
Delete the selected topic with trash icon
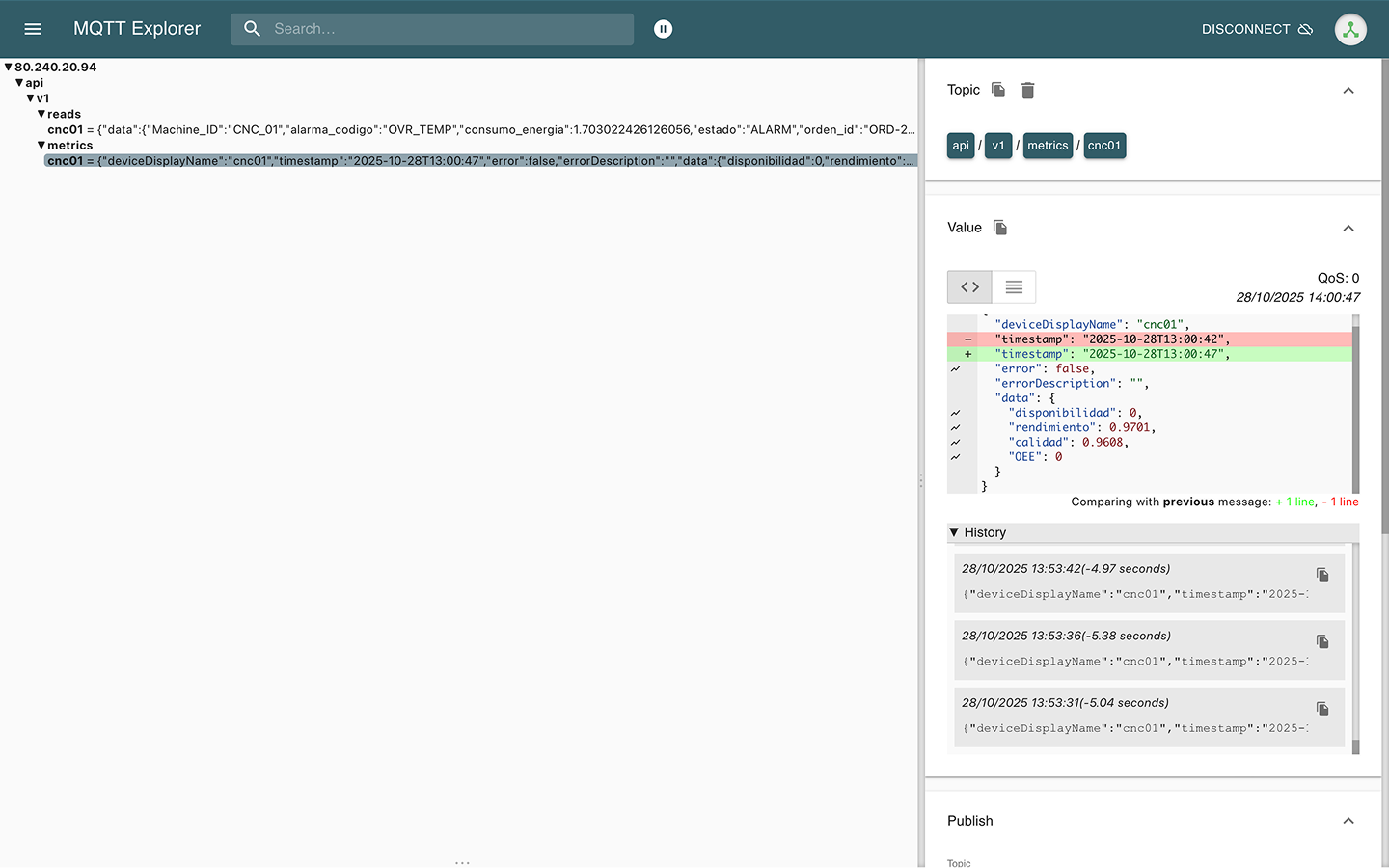pyautogui.click(x=1028, y=90)
